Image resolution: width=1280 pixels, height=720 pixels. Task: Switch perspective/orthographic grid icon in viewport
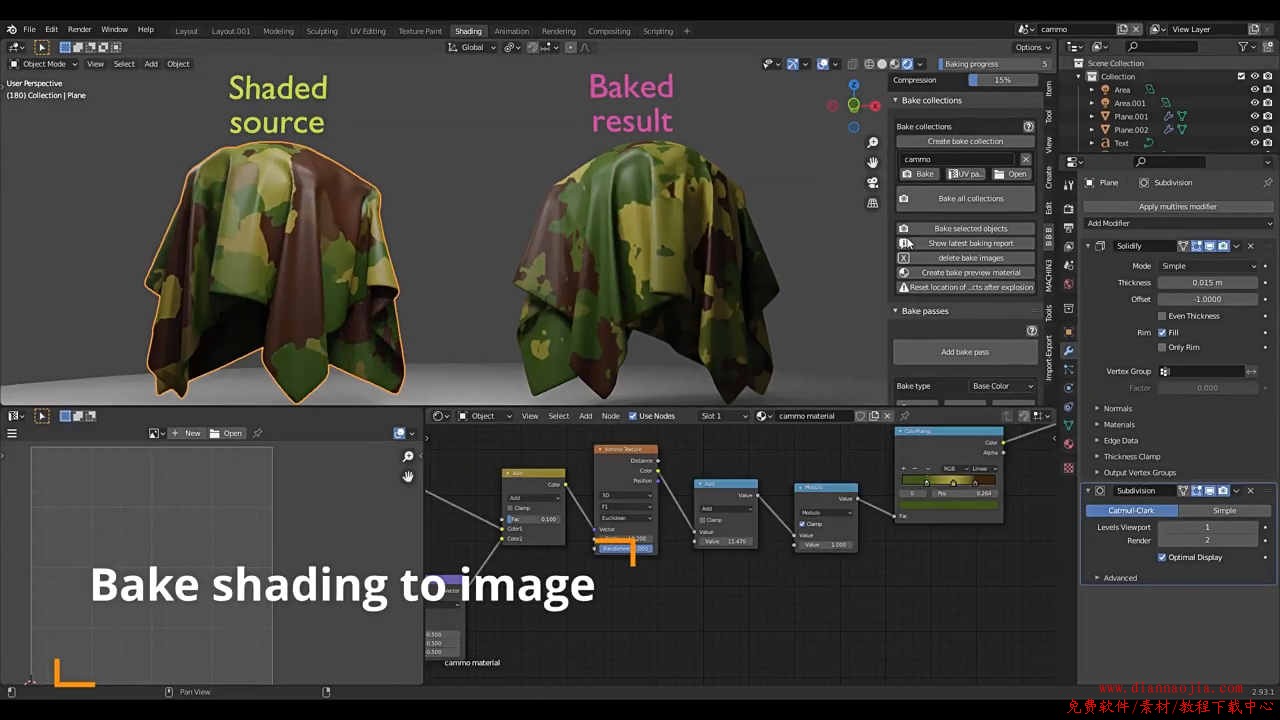click(873, 203)
